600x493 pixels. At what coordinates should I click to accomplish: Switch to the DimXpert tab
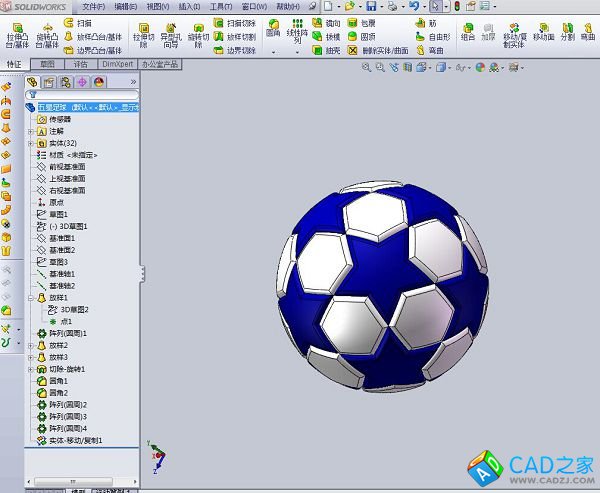click(x=114, y=63)
